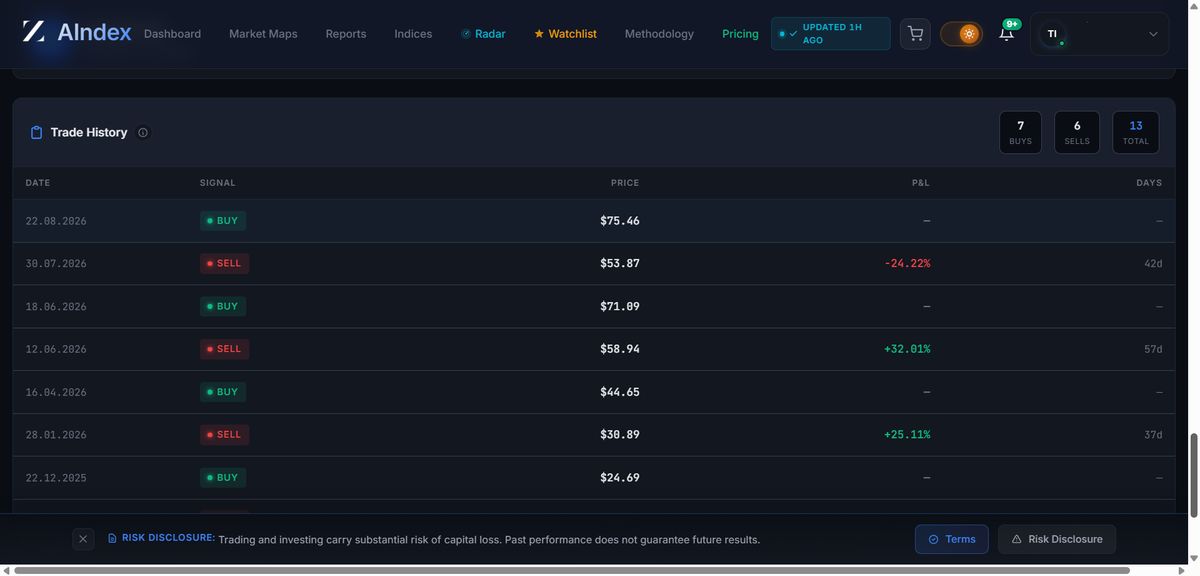Viewport: 1200px width, 576px height.
Task: Toggle the light/dark theme switch
Action: (x=961, y=34)
